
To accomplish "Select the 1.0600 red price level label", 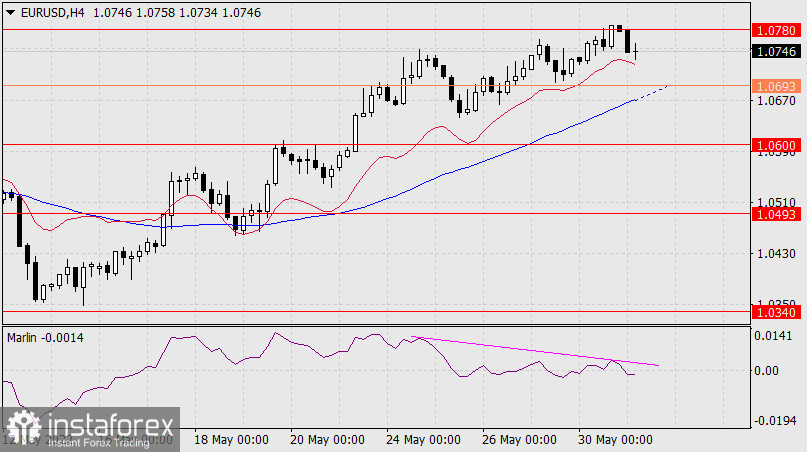I will point(777,145).
